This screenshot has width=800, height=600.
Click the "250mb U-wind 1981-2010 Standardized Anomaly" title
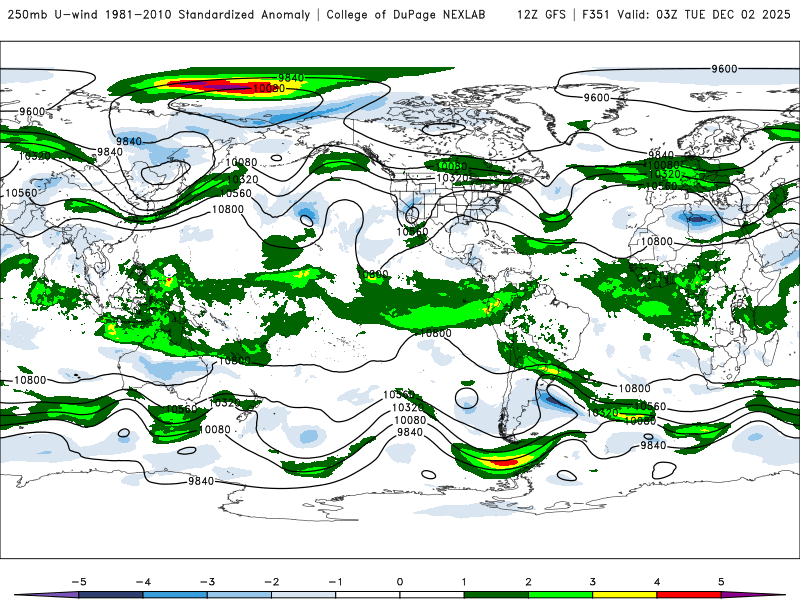(x=159, y=14)
